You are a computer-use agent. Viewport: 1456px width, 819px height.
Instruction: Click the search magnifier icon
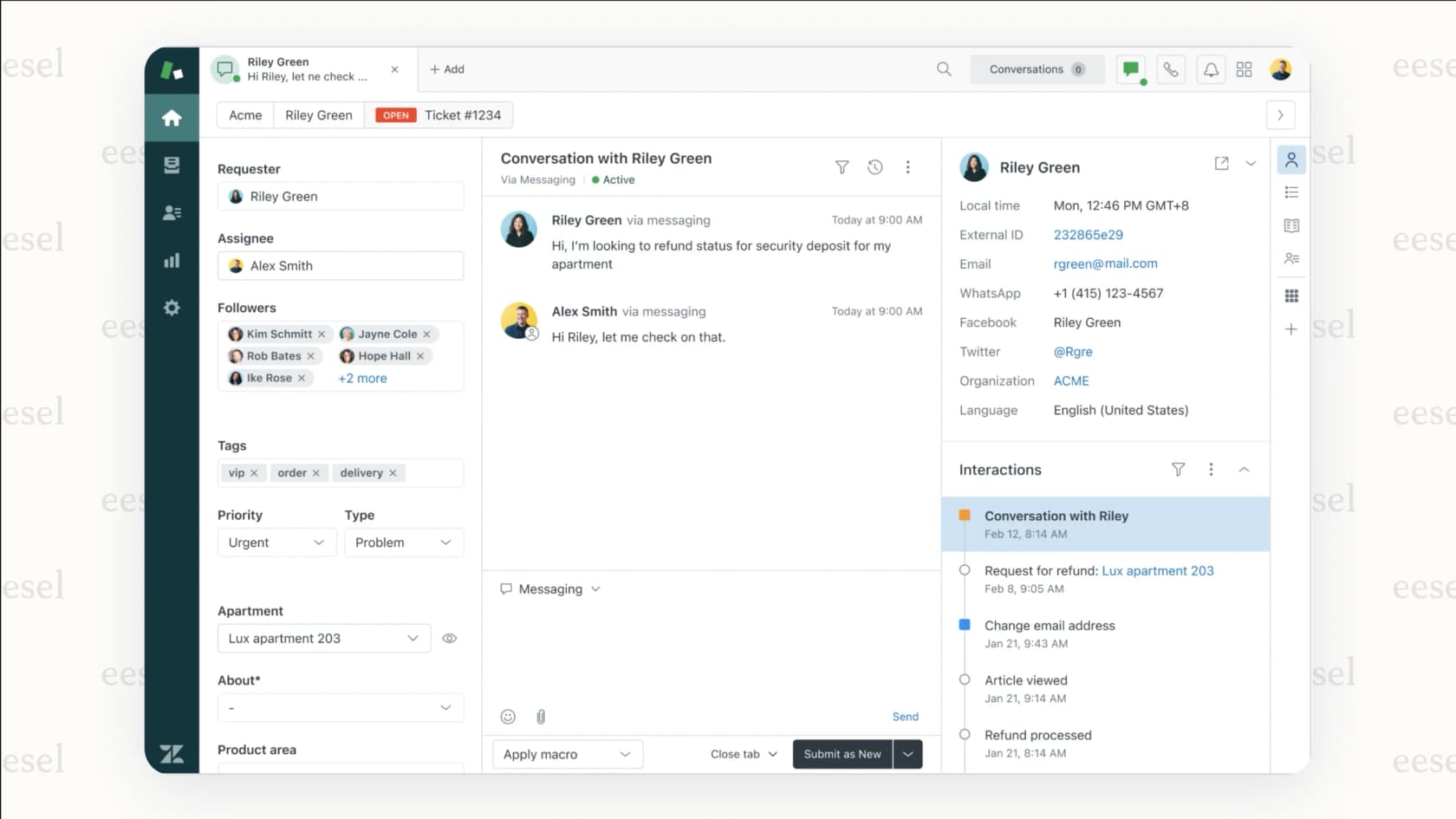(944, 69)
